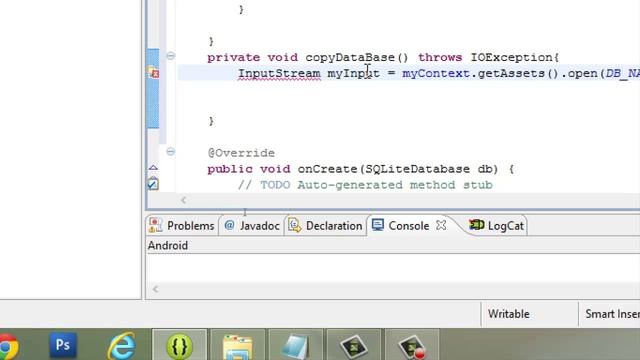640x360 pixels.
Task: Click the LogCat Android icon
Action: pyautogui.click(x=476, y=224)
